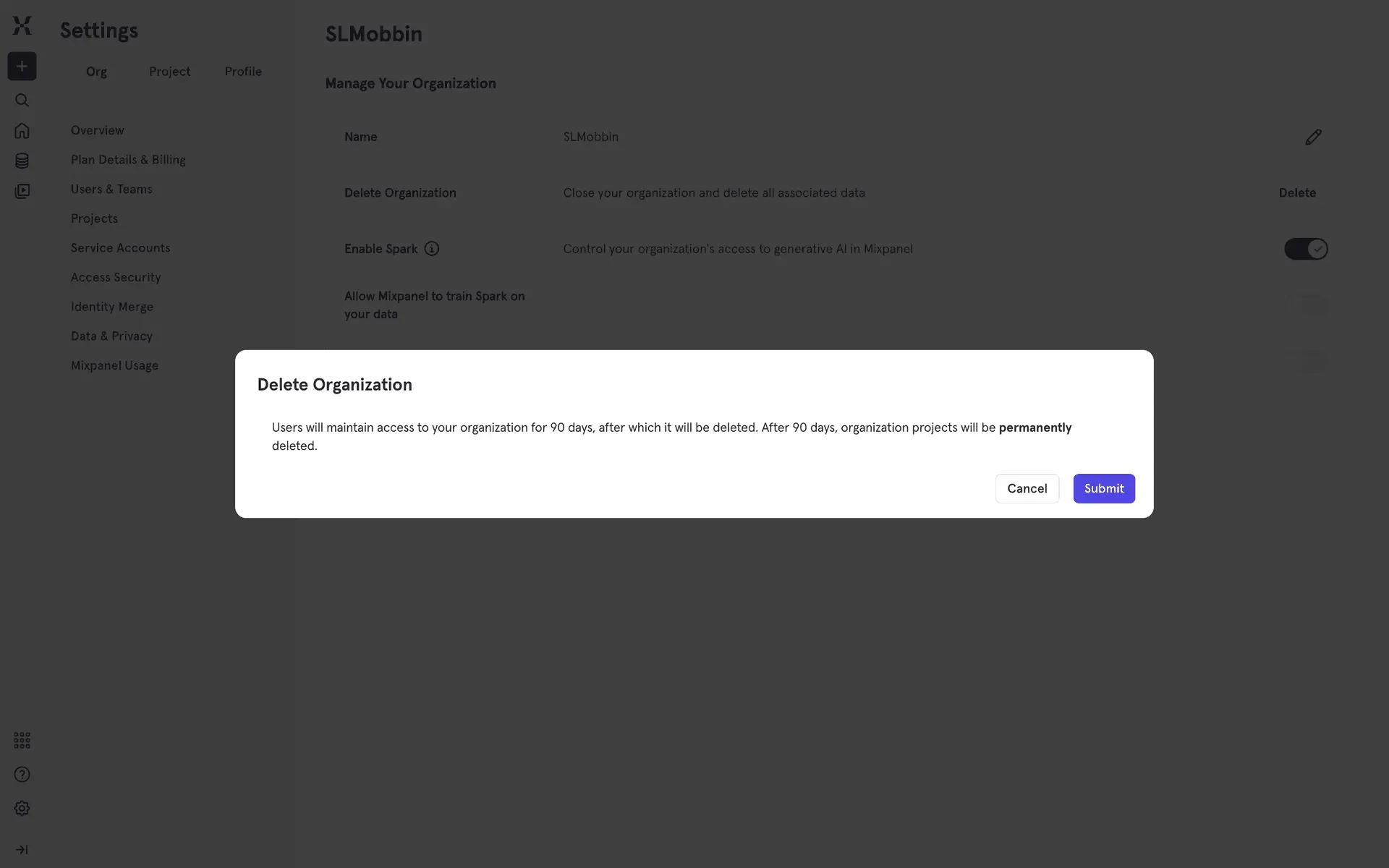
Task: Go to the home icon in the sidebar
Action: pos(22,131)
